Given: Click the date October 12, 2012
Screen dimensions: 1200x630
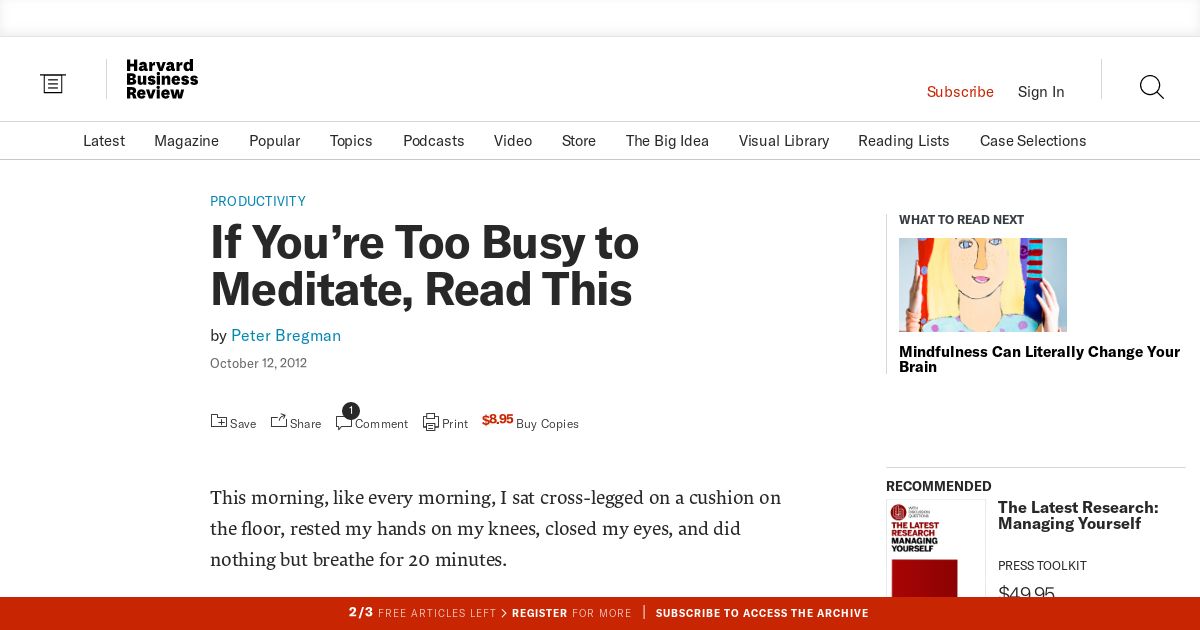Looking at the screenshot, I should coord(258,363).
